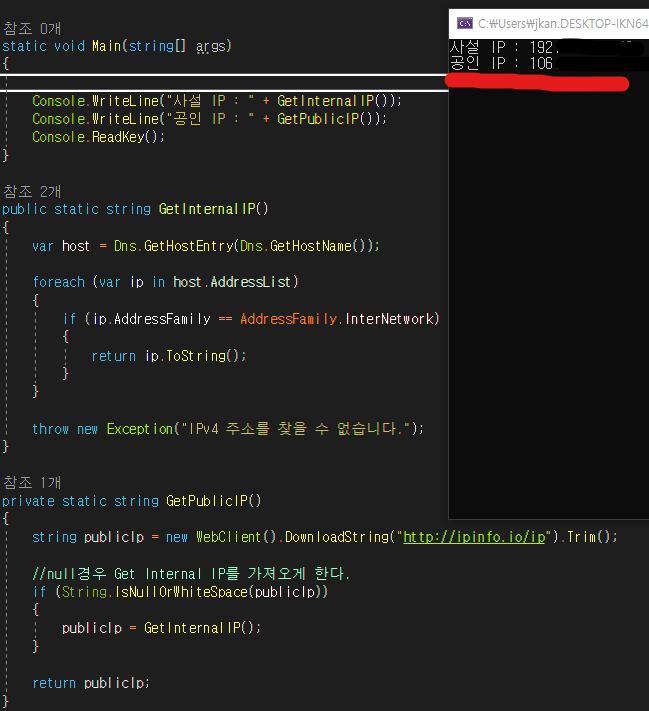Click the '공인 IP : 106' console output line
This screenshot has height=711, width=649.
pyautogui.click(x=501, y=63)
